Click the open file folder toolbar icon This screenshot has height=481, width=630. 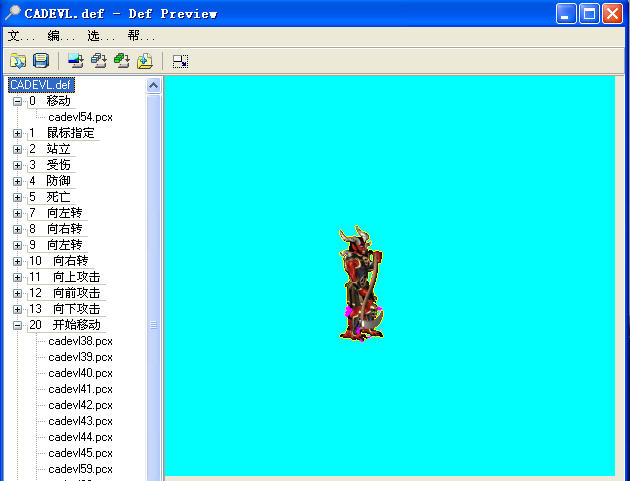(x=18, y=61)
